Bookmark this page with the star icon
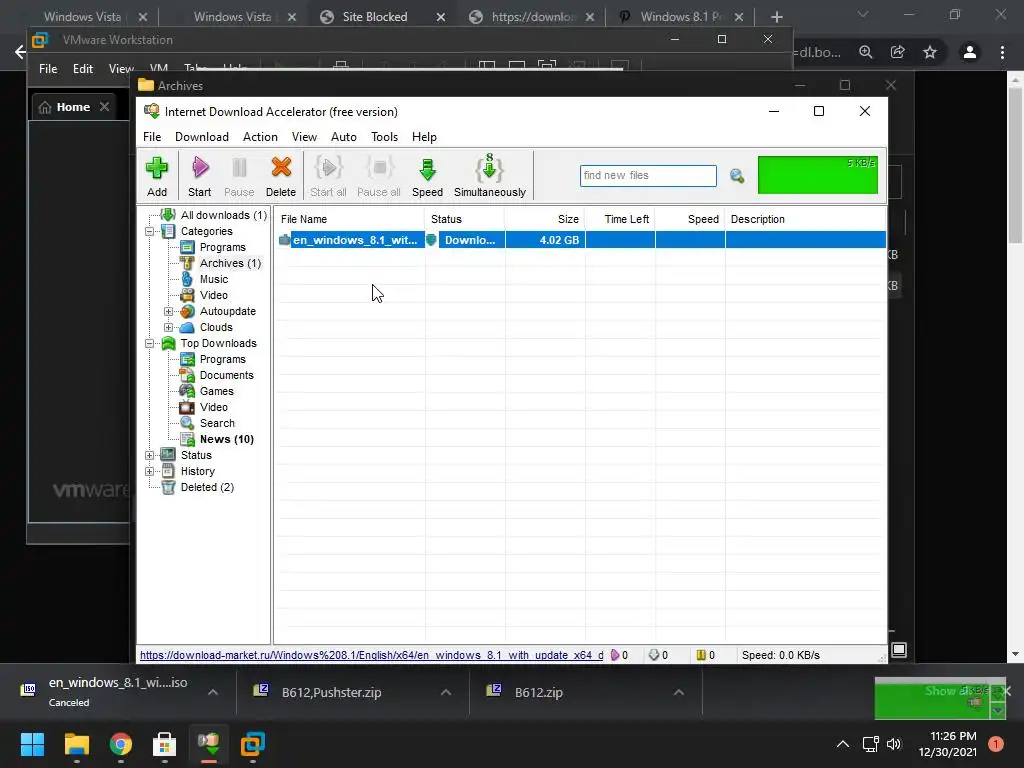Viewport: 1024px width, 768px height. (930, 52)
